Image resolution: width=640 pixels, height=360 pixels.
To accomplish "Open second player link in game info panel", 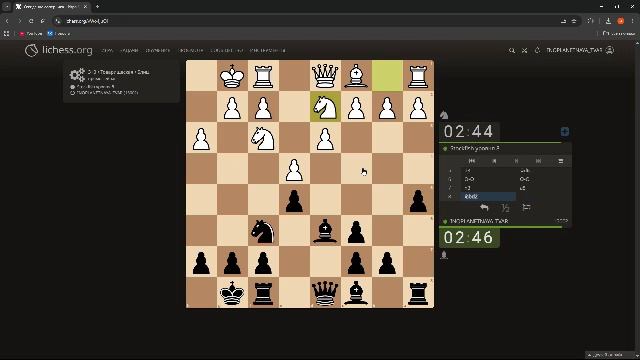I will coord(107,93).
